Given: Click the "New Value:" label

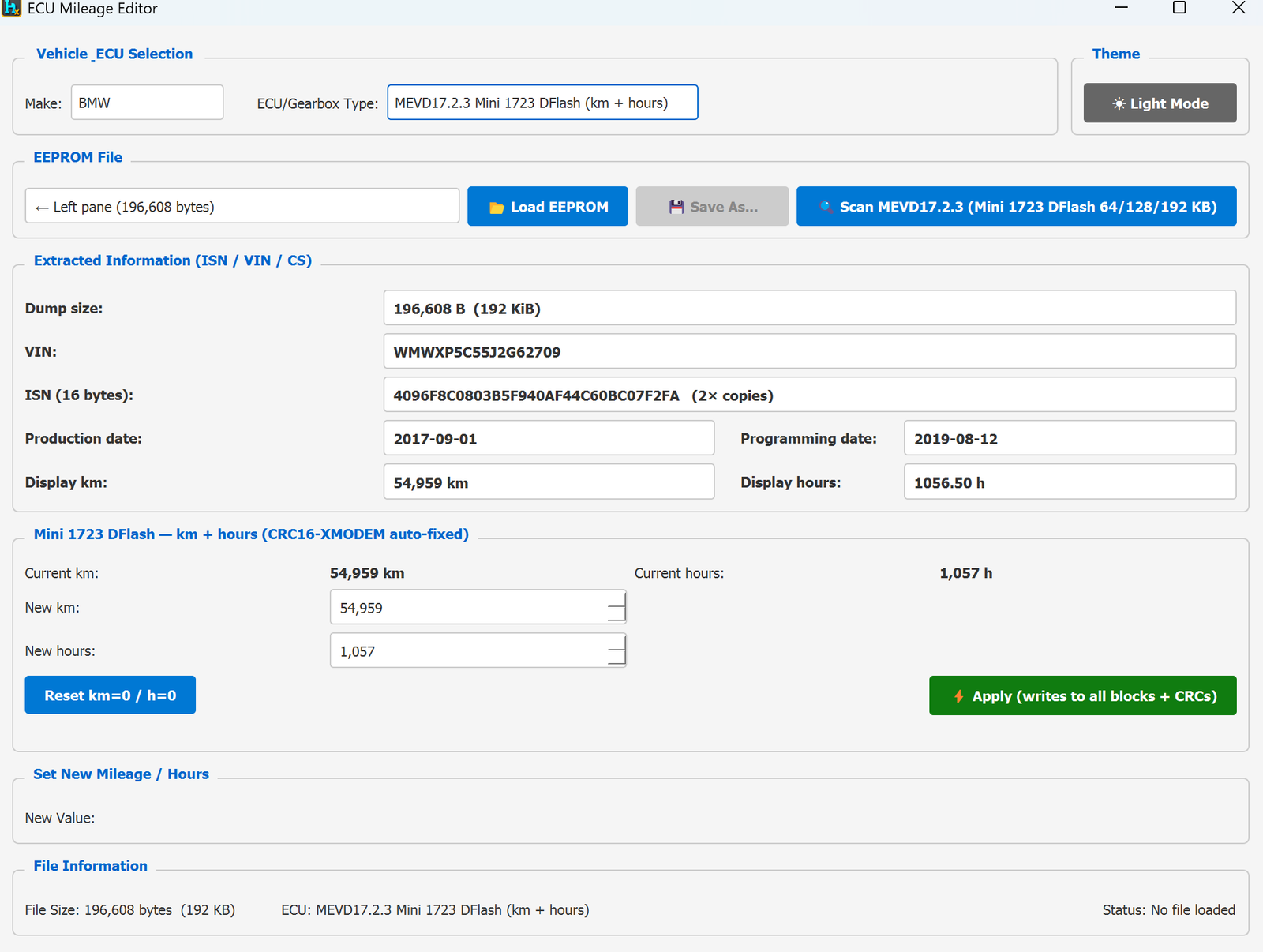Looking at the screenshot, I should tap(60, 819).
